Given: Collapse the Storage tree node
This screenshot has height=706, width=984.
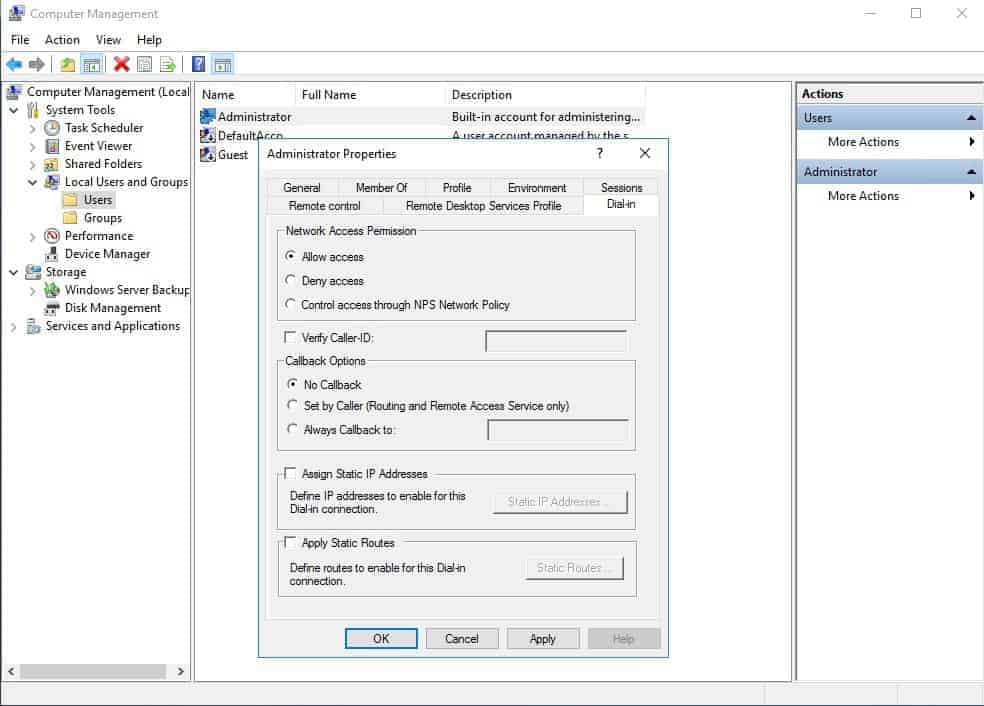Looking at the screenshot, I should coord(14,272).
